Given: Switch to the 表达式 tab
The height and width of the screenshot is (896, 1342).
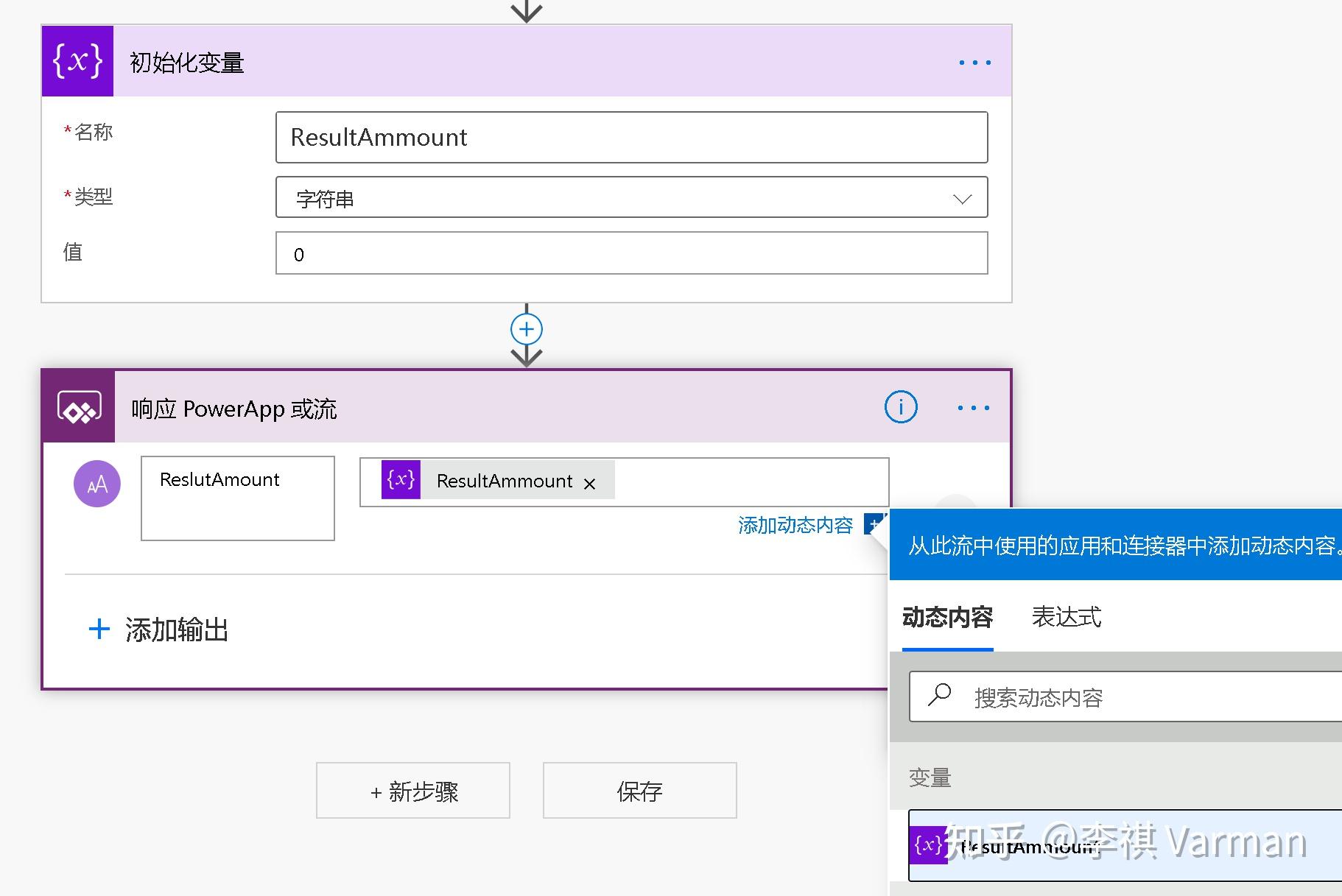Looking at the screenshot, I should pos(1065,618).
